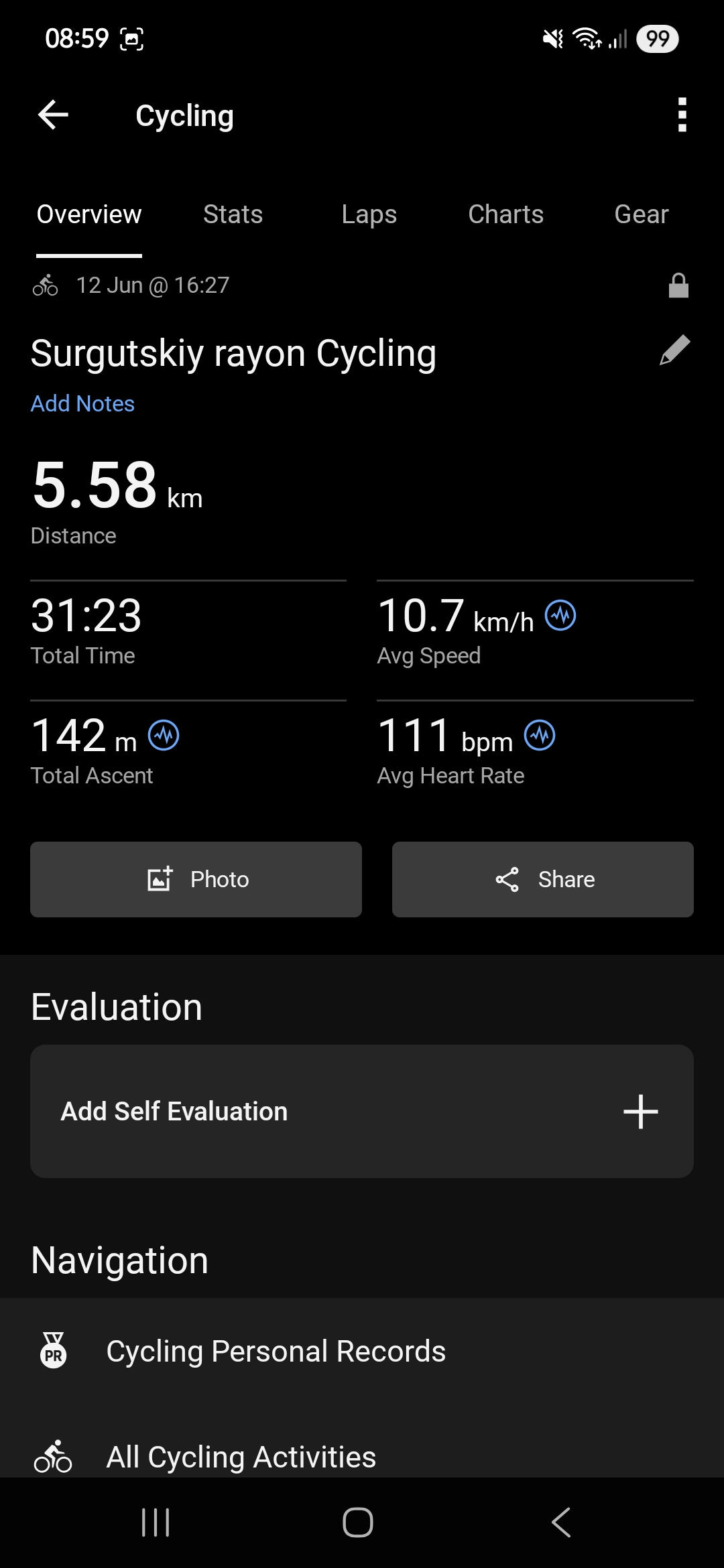
Task: Tap the back arrow beside Cycling
Action: (53, 115)
